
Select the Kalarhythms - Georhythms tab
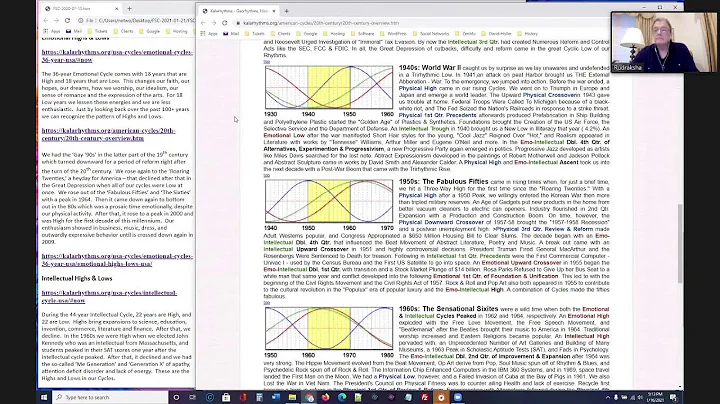click(x=239, y=11)
